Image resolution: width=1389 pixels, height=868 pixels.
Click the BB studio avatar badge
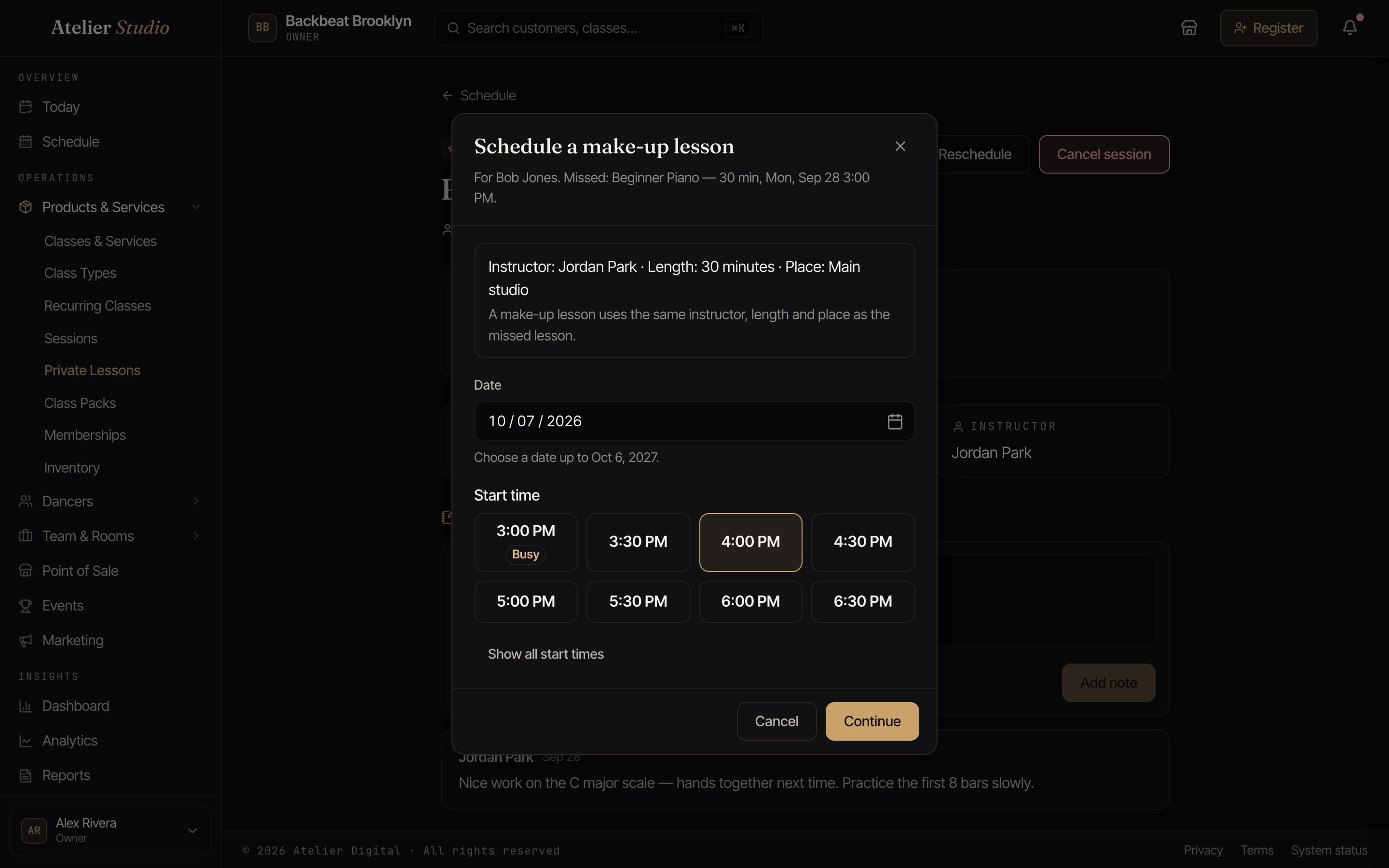pyautogui.click(x=262, y=27)
